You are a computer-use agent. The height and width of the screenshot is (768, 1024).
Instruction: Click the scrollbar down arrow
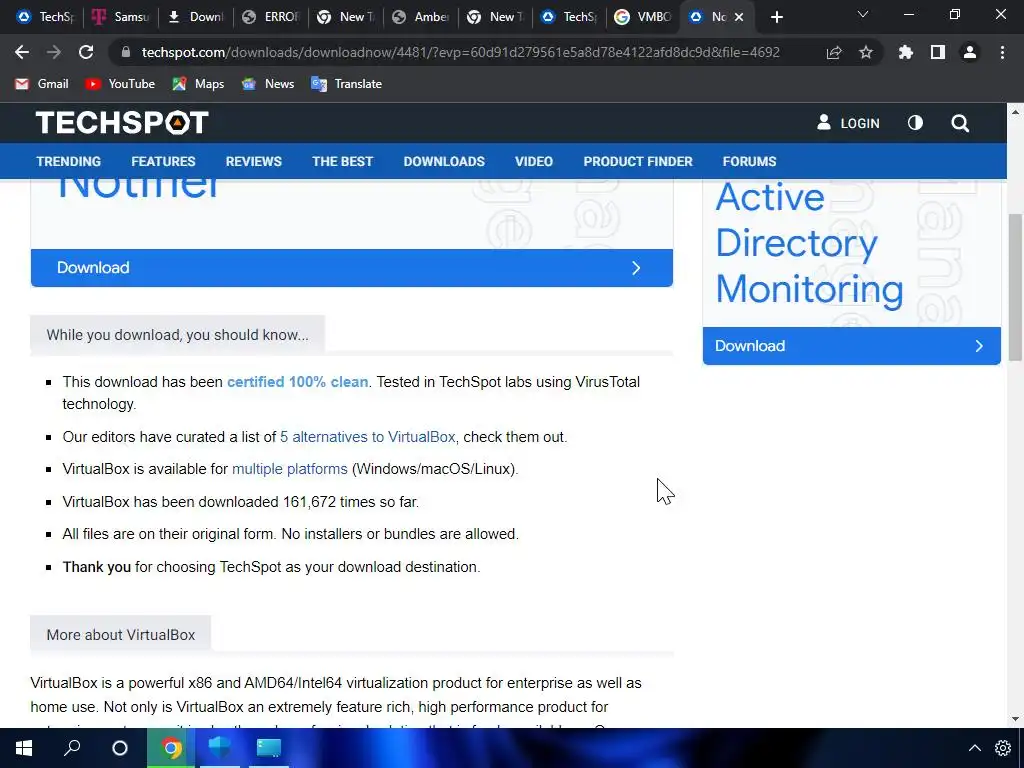pos(1016,719)
